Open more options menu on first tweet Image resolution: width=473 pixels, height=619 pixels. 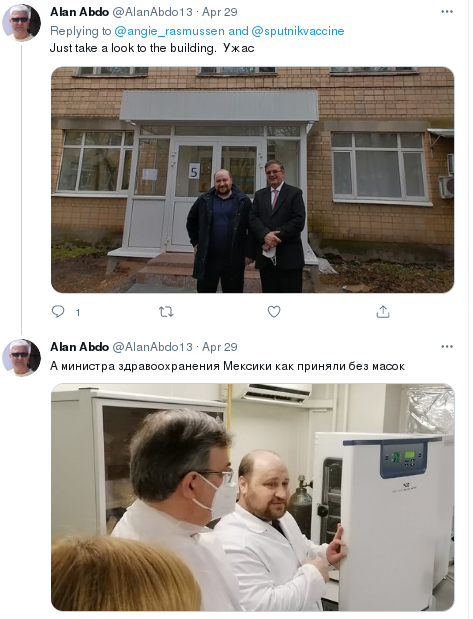[447, 12]
